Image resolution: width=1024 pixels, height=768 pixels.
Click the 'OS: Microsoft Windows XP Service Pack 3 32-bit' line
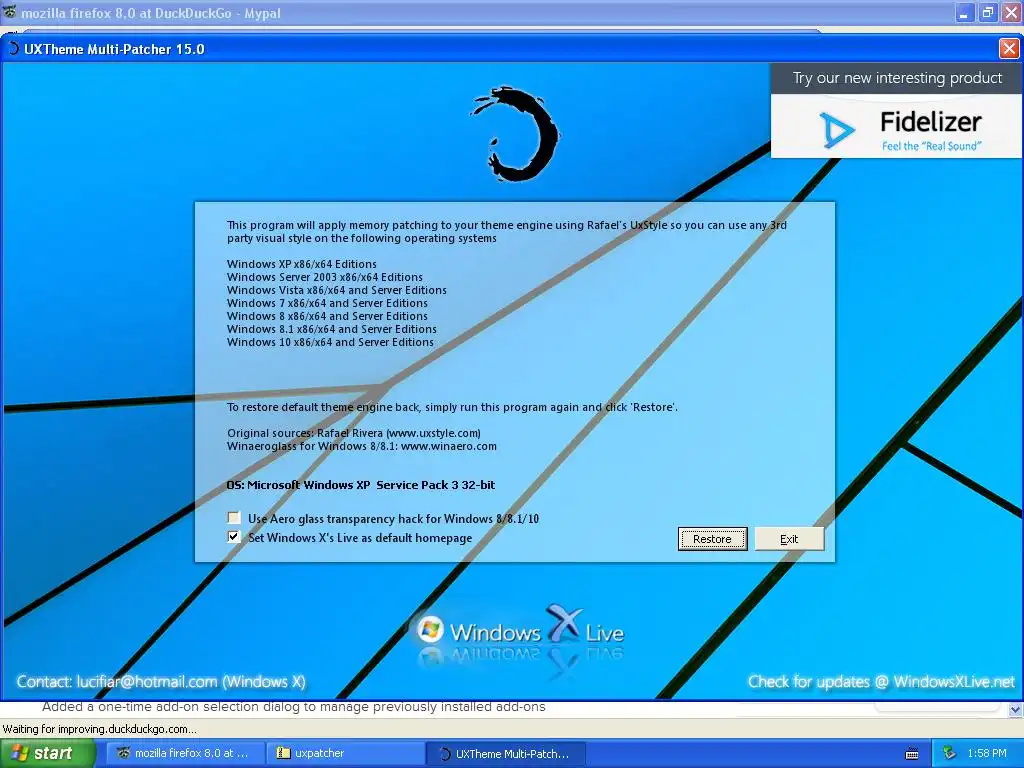[360, 485]
